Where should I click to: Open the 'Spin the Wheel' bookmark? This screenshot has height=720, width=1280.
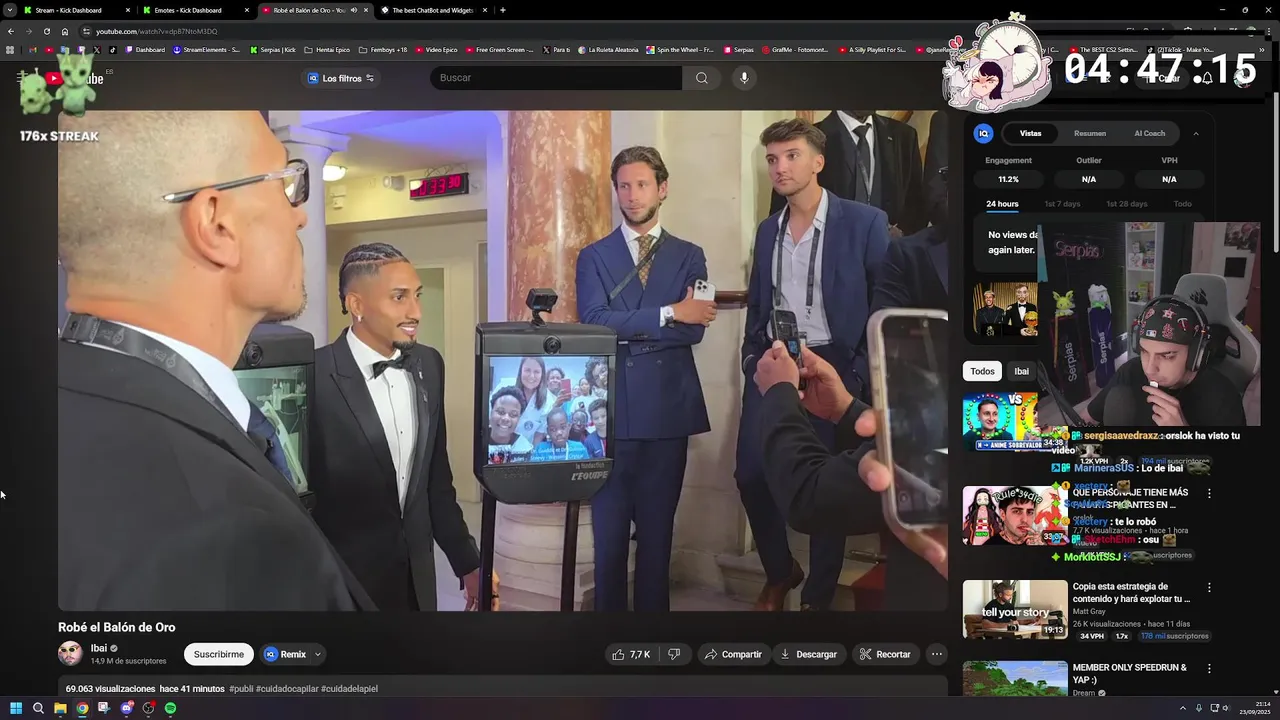(x=680, y=49)
